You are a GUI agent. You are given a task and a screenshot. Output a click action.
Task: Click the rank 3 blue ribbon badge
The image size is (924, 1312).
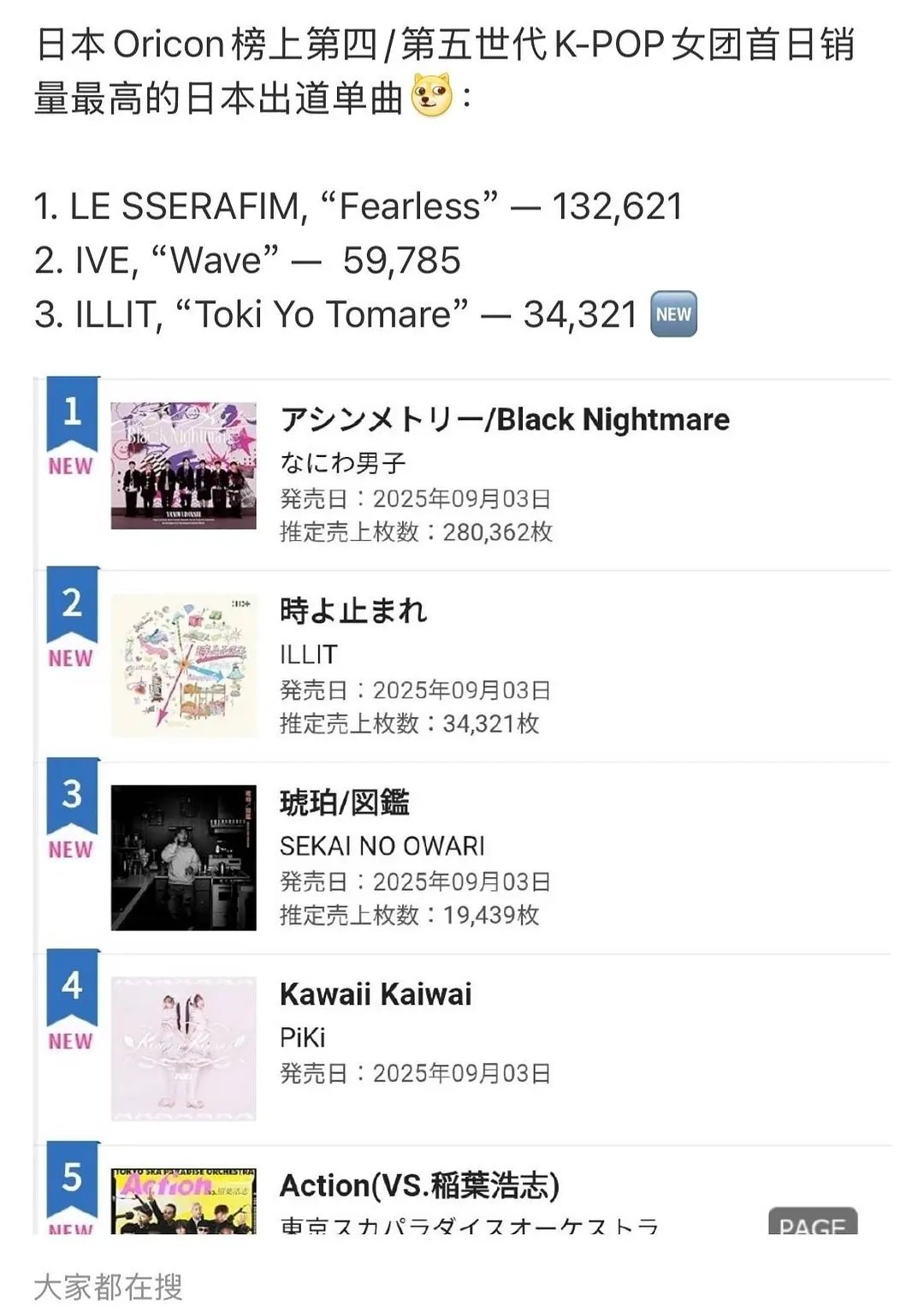pyautogui.click(x=73, y=797)
